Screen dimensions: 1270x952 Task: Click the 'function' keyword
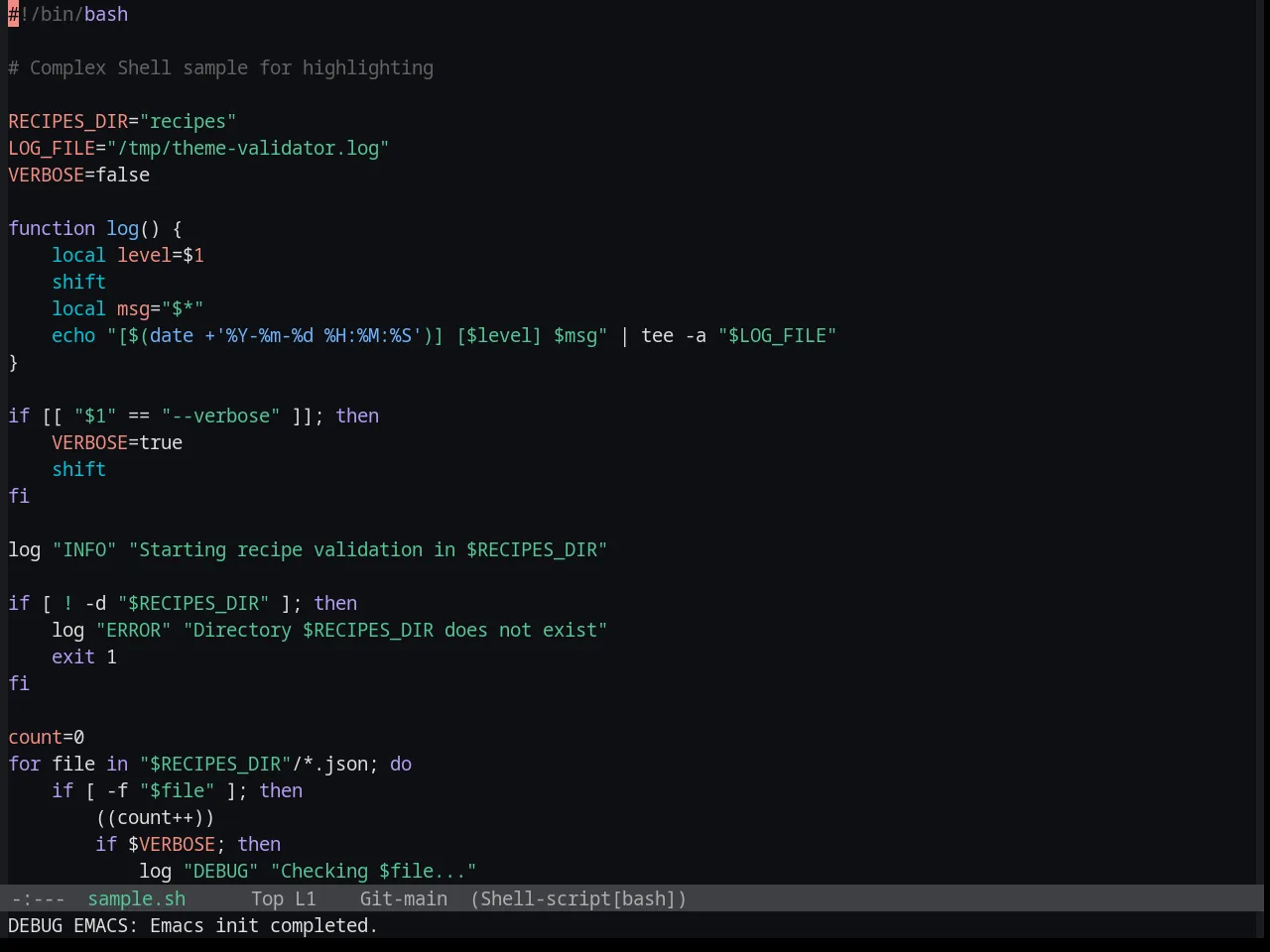point(52,228)
